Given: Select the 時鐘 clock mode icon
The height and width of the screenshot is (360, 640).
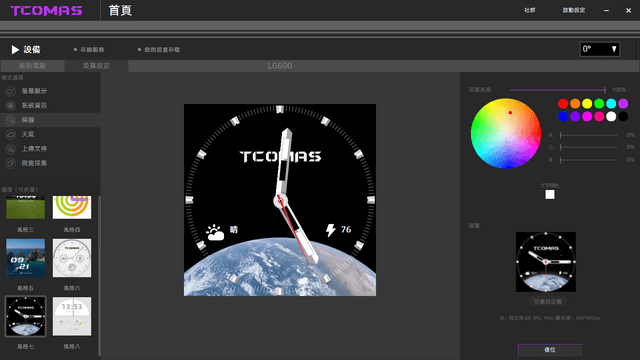Looking at the screenshot, I should (x=10, y=120).
